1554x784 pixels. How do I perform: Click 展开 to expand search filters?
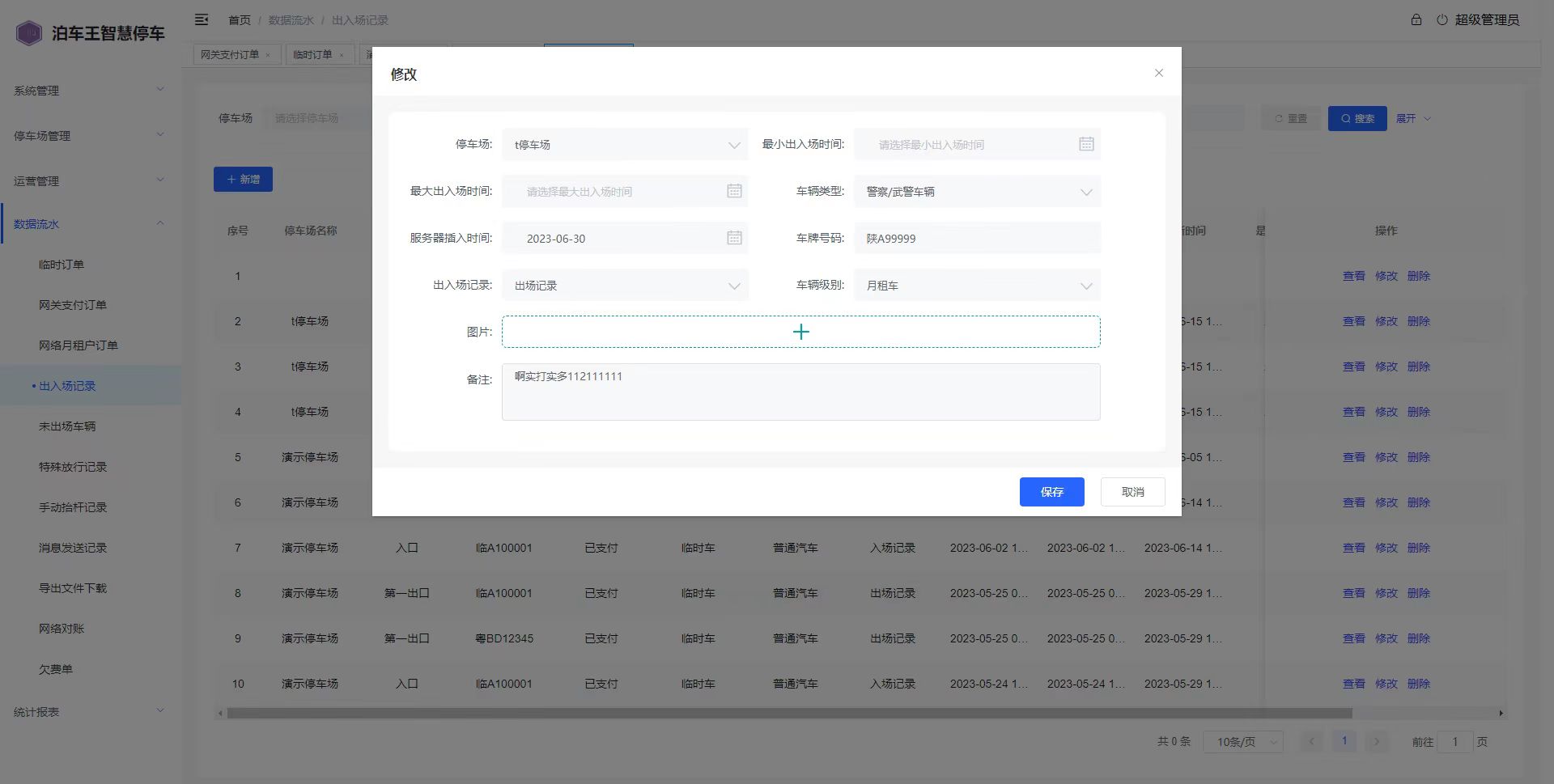(x=1413, y=118)
